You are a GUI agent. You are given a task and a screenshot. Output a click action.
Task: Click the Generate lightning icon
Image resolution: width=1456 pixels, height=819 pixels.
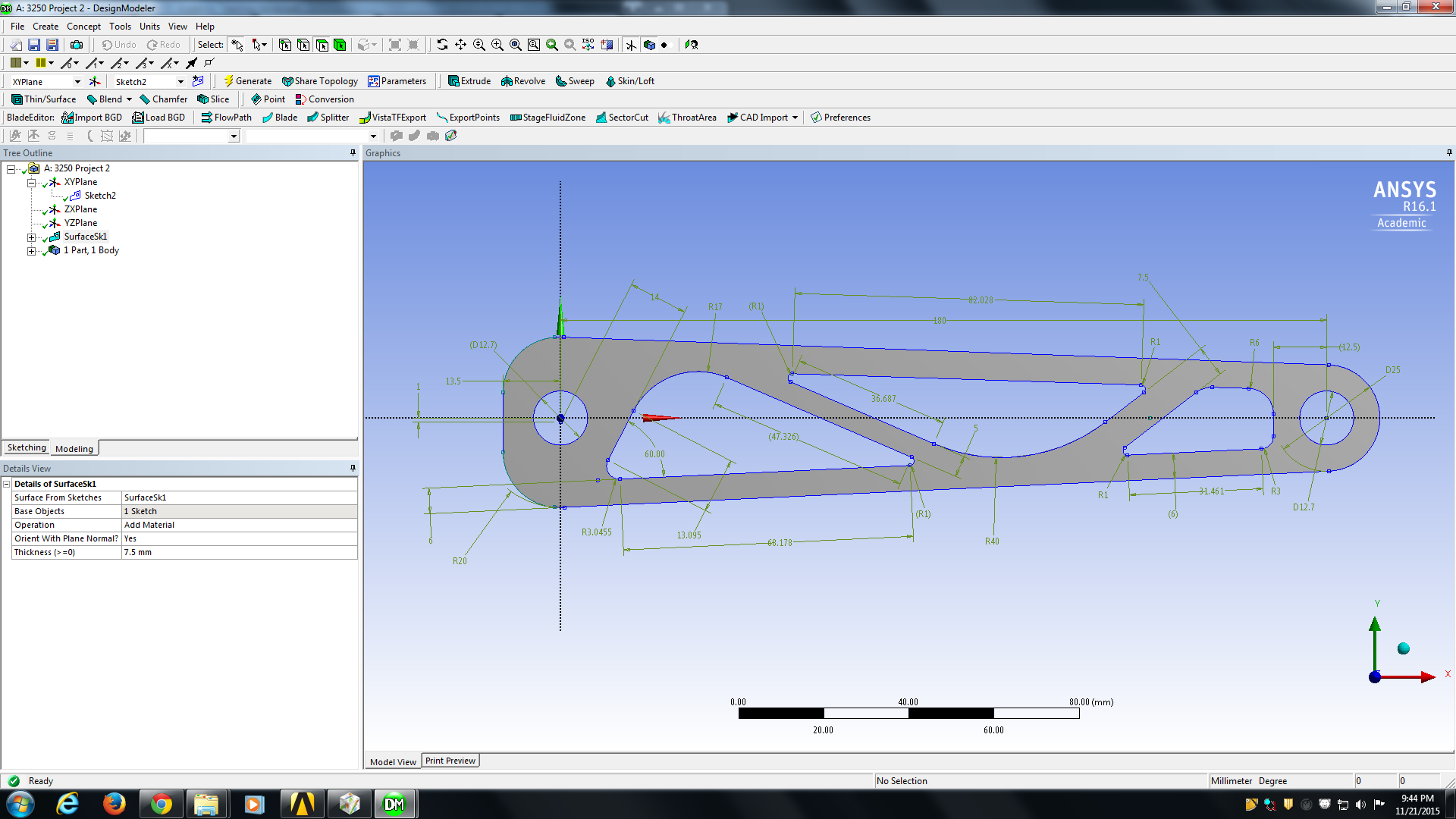(x=228, y=81)
